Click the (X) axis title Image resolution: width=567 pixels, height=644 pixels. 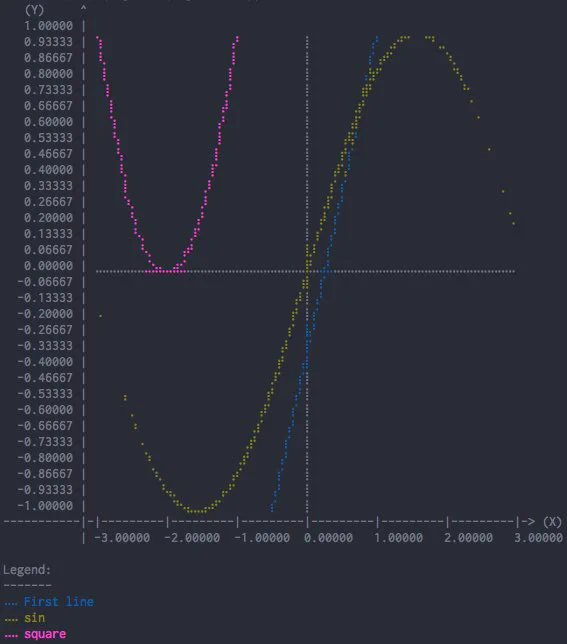tap(552, 522)
